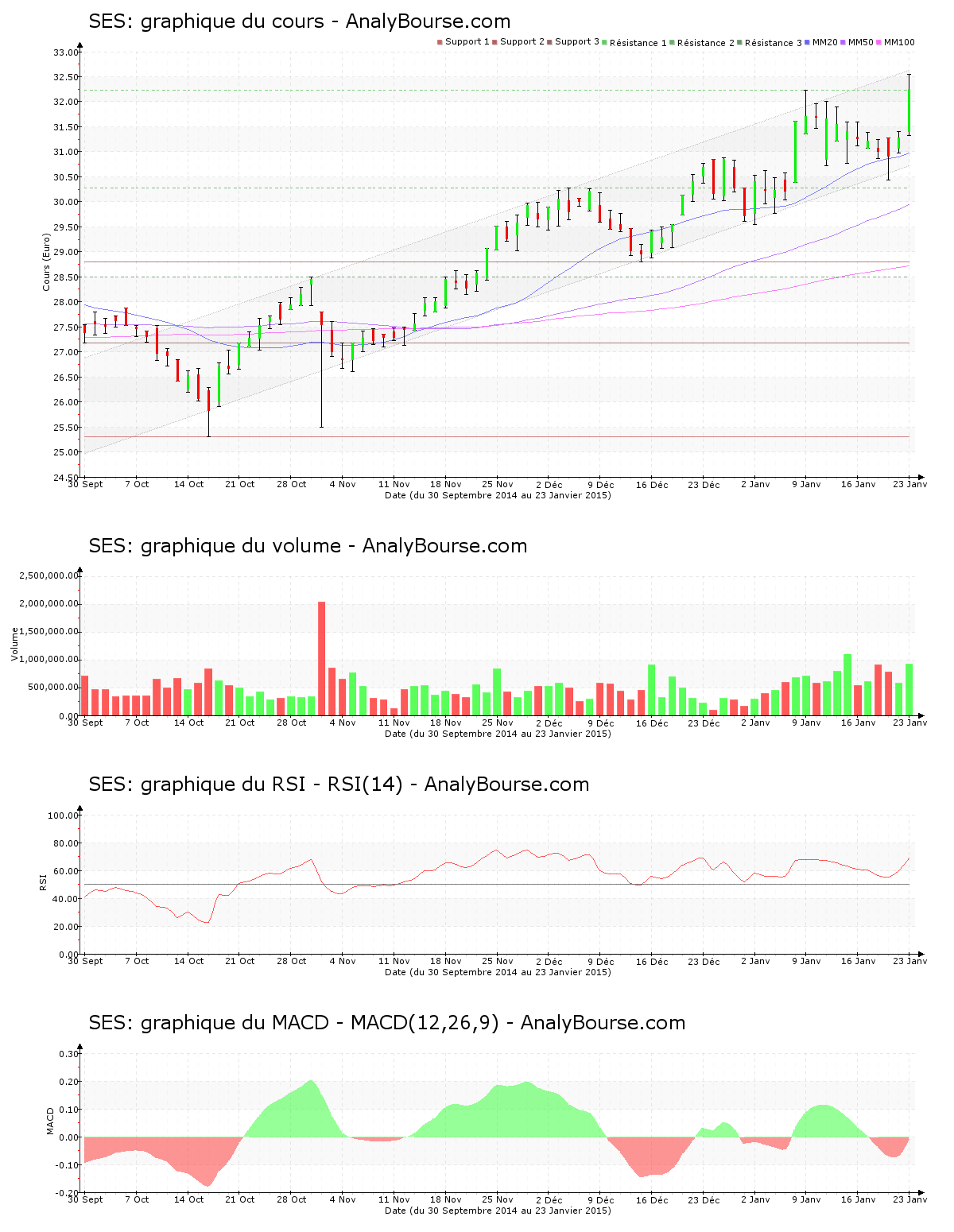
Task: Click the 'SES: graphique du cours' title
Action: (x=300, y=21)
